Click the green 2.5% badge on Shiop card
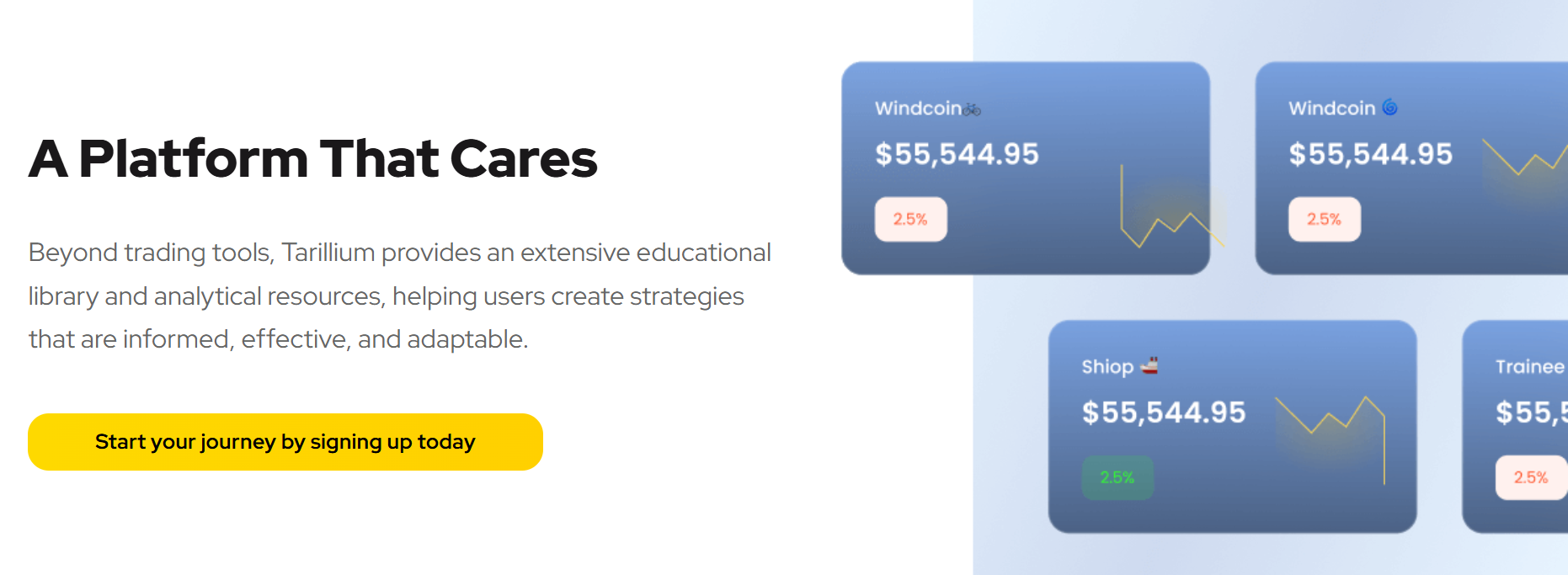 1117,477
